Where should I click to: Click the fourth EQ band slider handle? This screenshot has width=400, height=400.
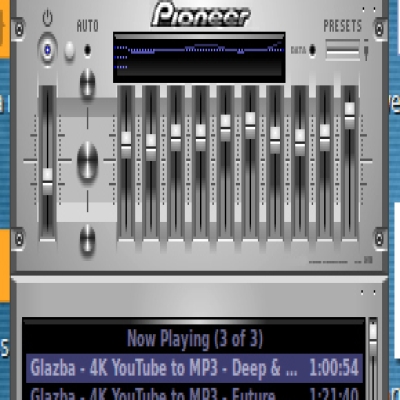(x=201, y=137)
